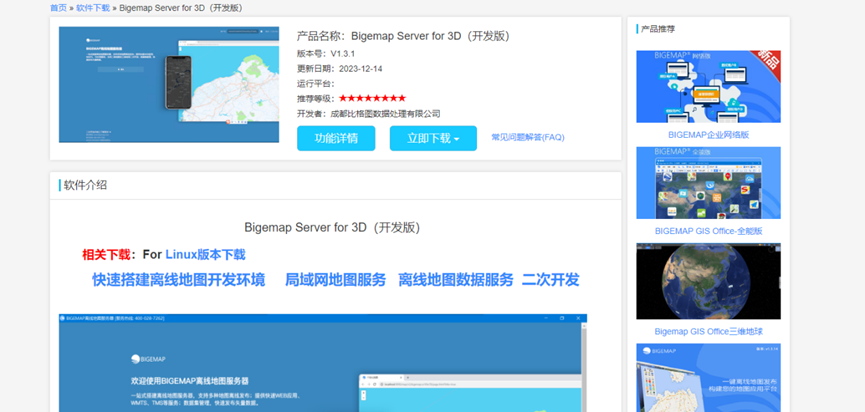This screenshot has height=412, width=865.
Task: Open BIGEMAP GIS Office-全能版 thumbnail
Action: (x=708, y=183)
